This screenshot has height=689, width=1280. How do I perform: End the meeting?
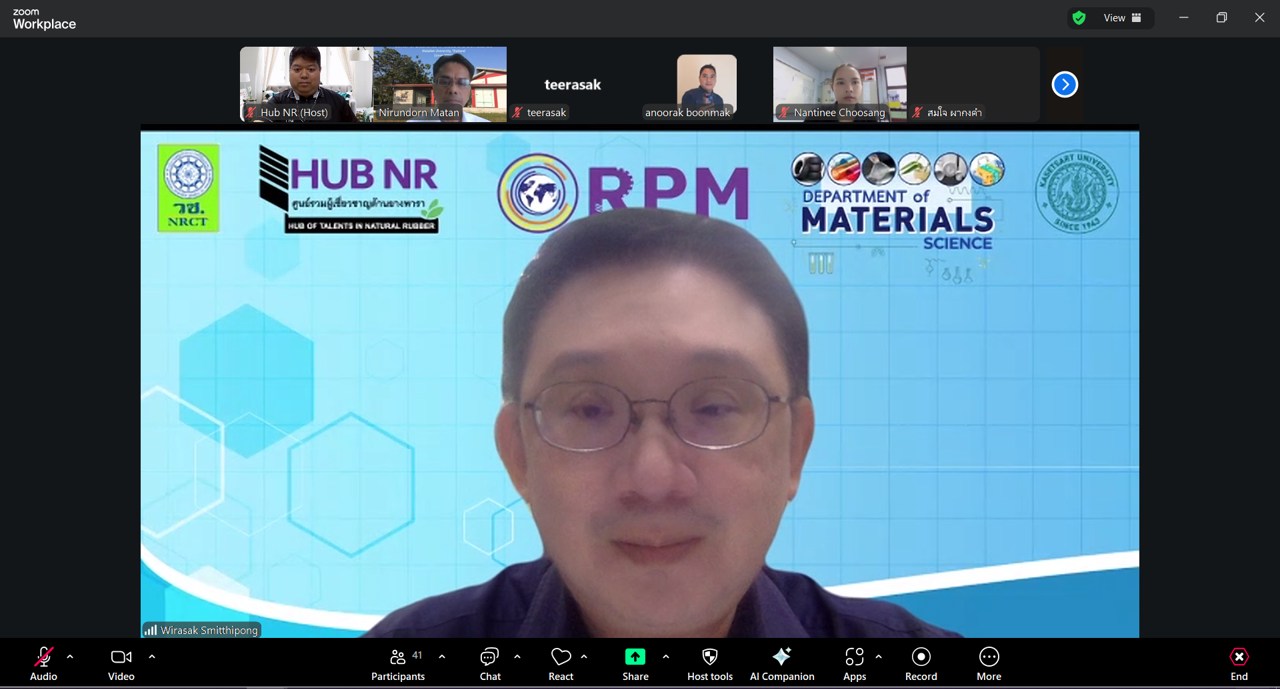click(x=1239, y=663)
